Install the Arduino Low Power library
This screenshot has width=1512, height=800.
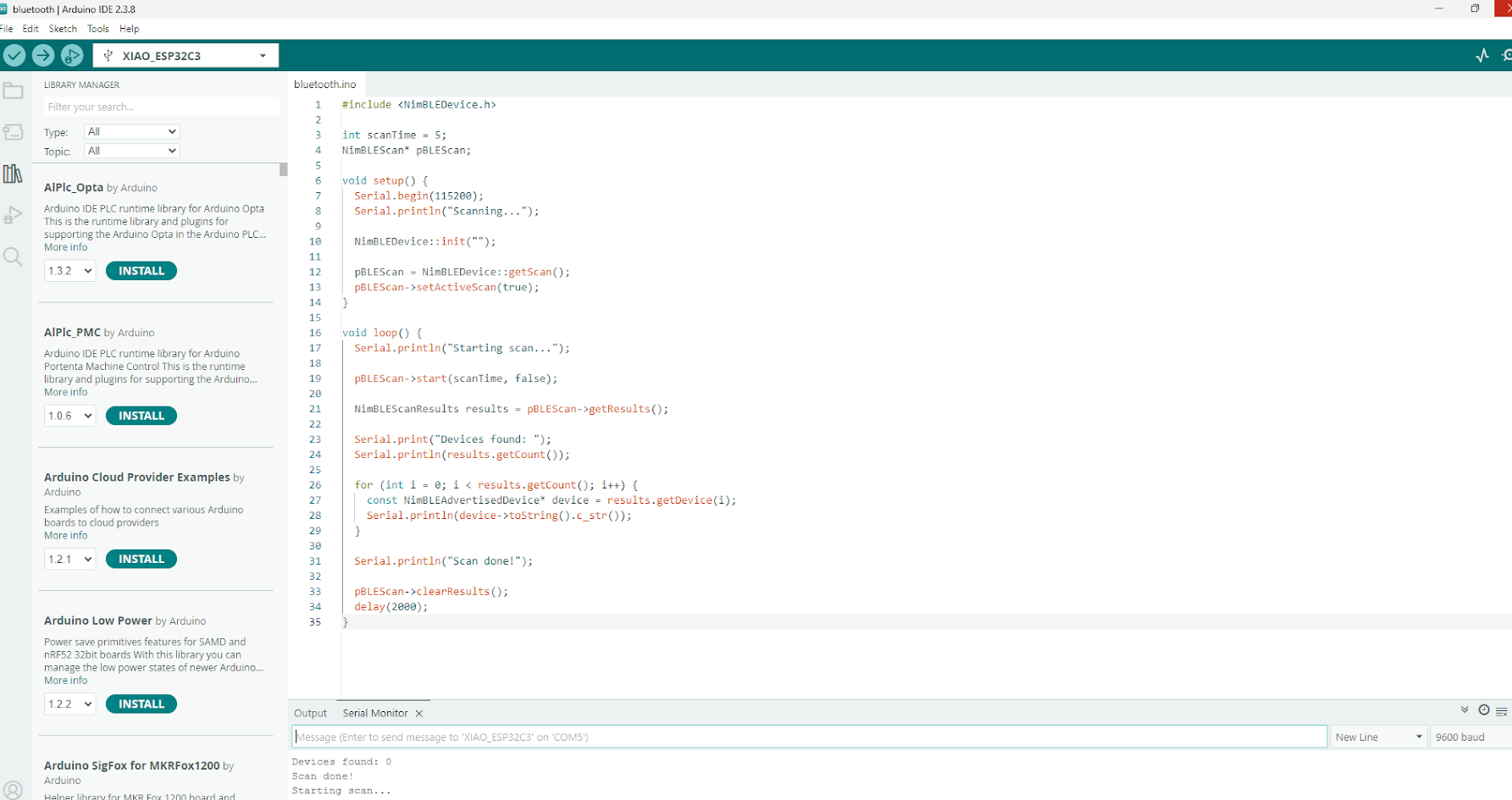click(x=141, y=703)
